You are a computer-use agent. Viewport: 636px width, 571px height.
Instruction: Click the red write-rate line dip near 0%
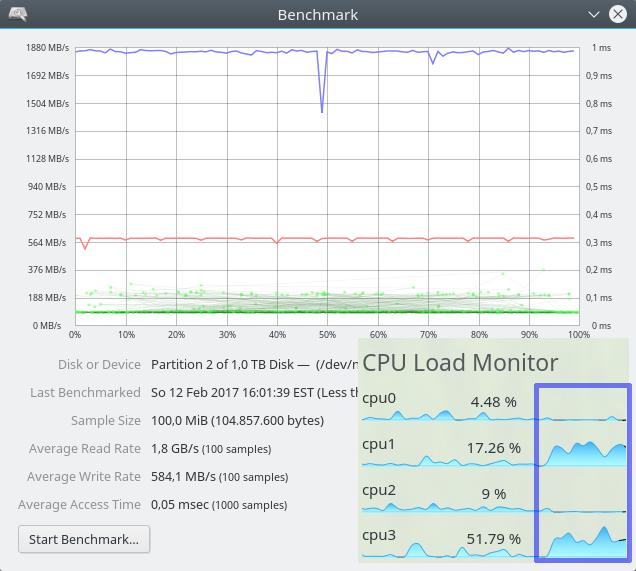point(85,245)
